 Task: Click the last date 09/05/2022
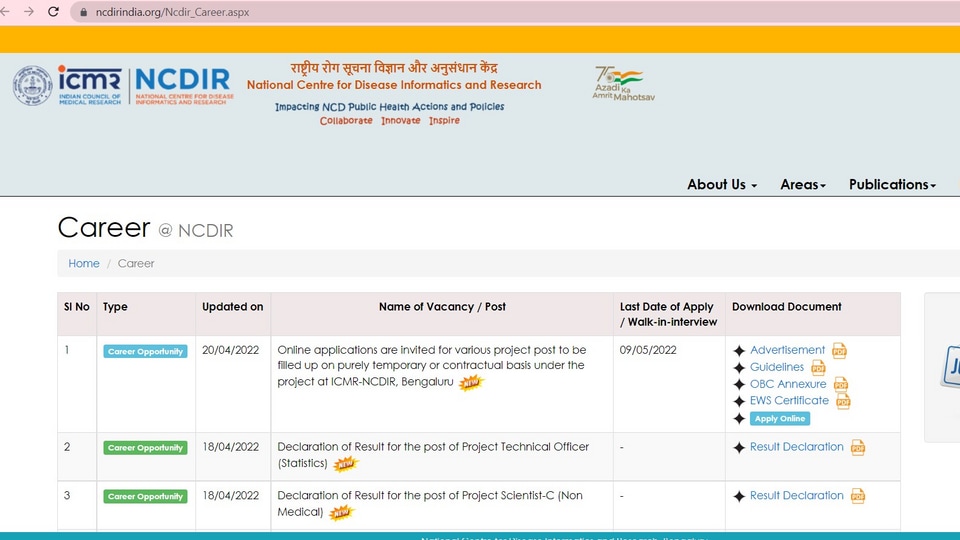click(x=648, y=350)
